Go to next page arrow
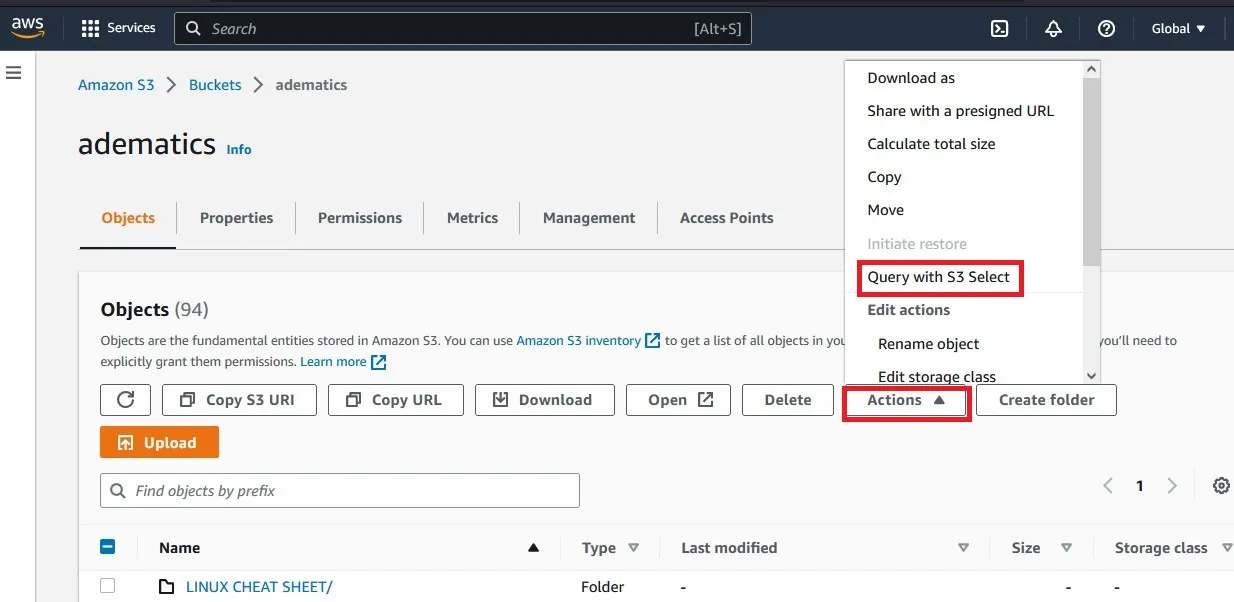 [x=1172, y=486]
